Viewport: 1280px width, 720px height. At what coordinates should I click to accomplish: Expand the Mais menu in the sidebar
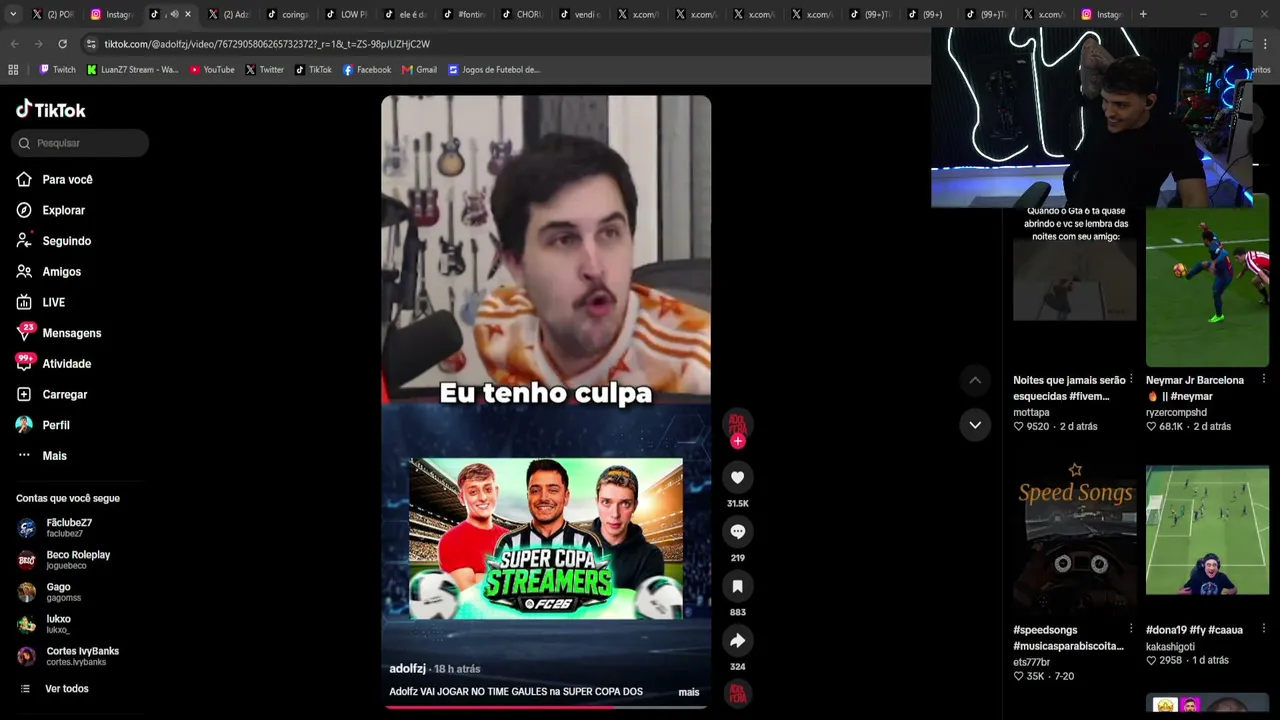coord(42,456)
